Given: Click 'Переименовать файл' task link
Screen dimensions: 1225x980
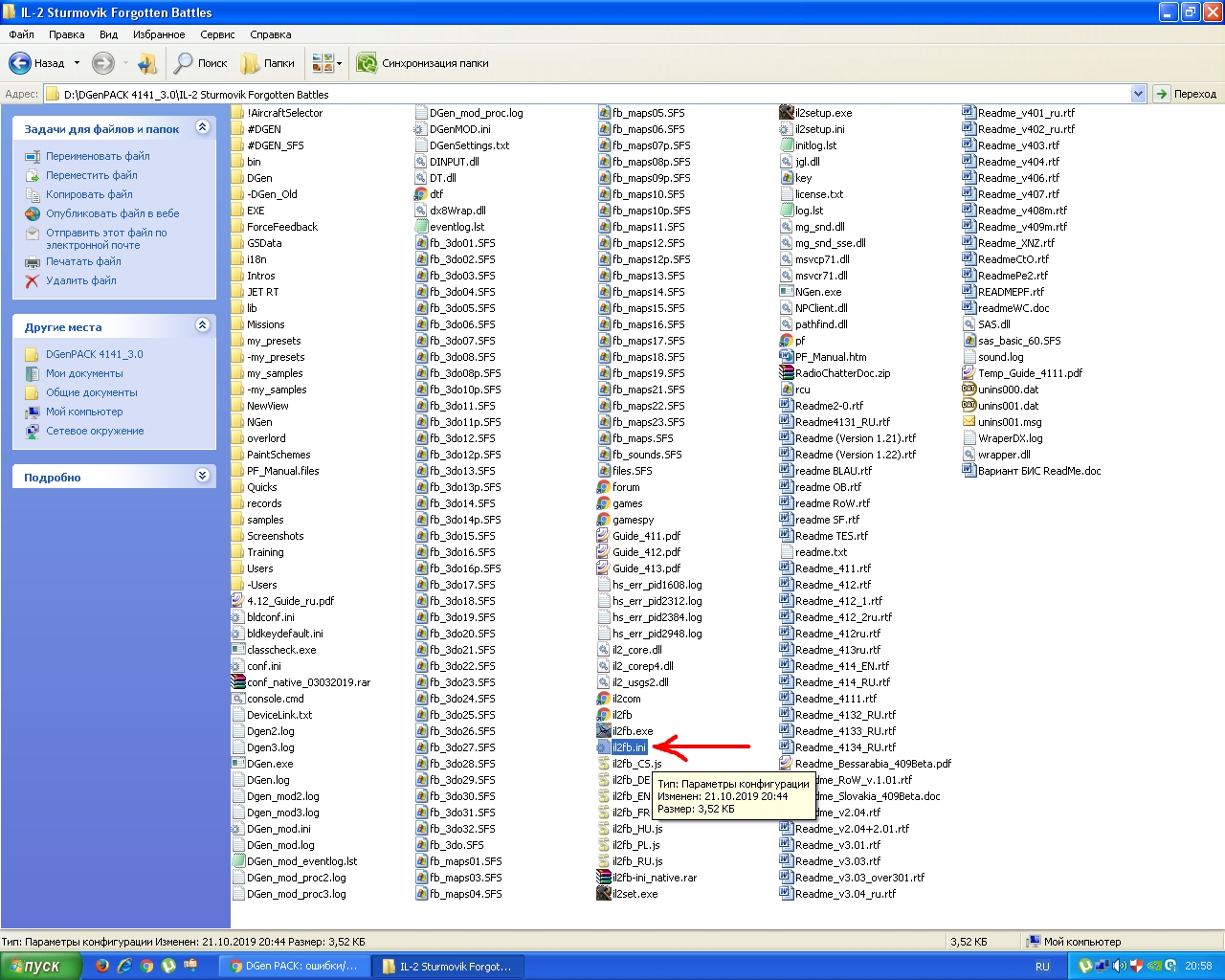Looking at the screenshot, I should coord(98,156).
